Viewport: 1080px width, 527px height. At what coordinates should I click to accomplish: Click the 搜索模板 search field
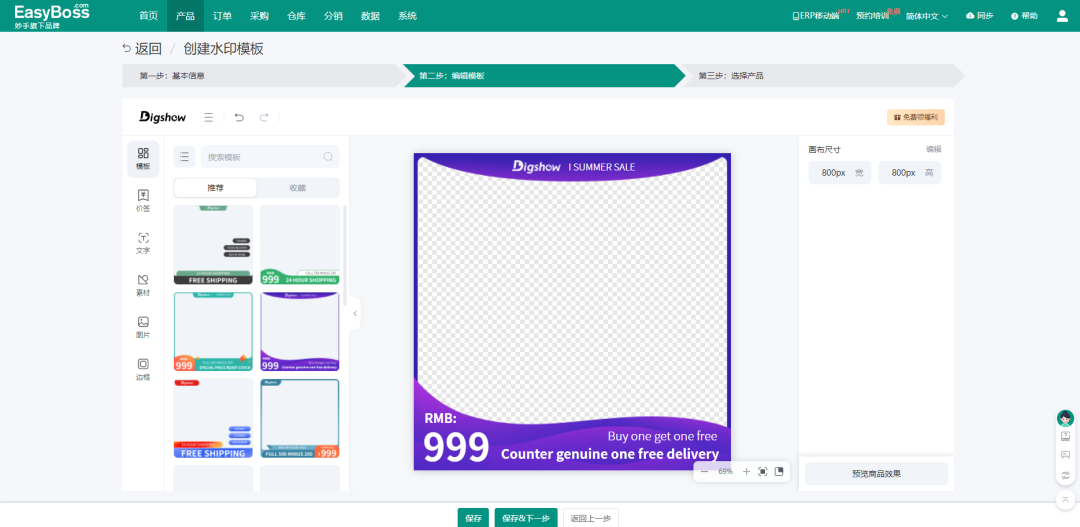[270, 157]
